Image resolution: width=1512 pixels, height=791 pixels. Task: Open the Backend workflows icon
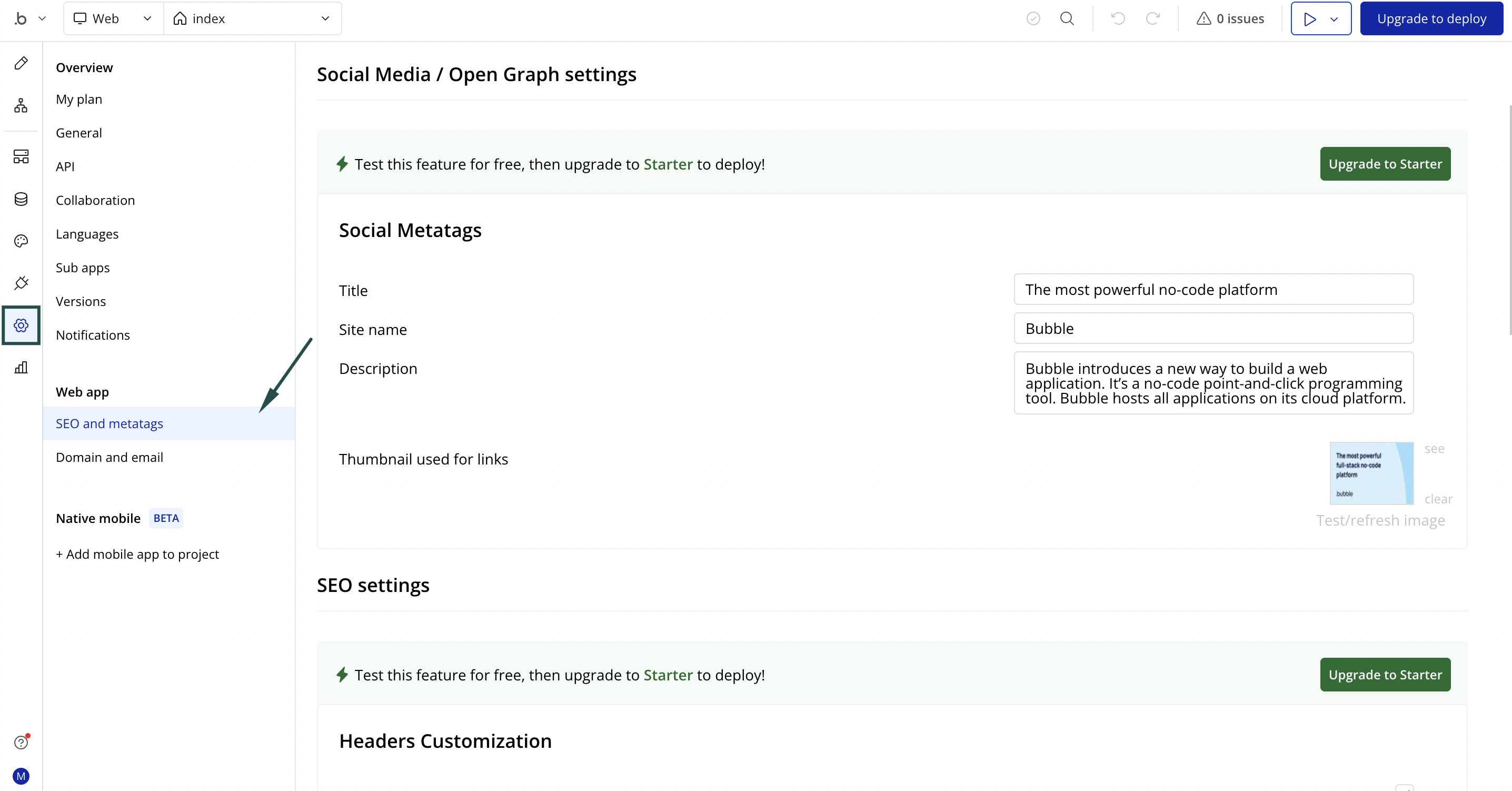[x=21, y=156]
